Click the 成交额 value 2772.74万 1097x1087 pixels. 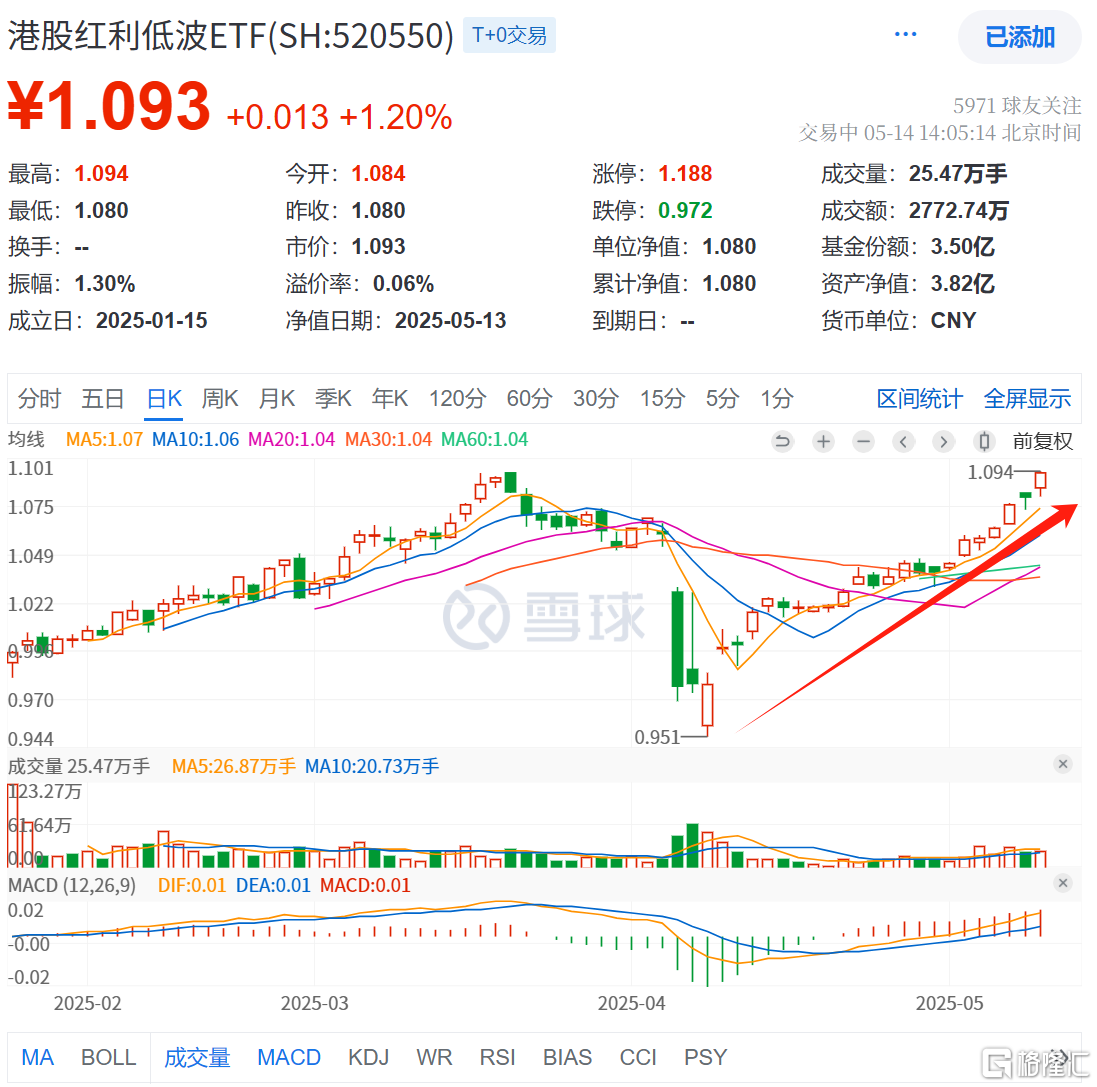click(958, 211)
